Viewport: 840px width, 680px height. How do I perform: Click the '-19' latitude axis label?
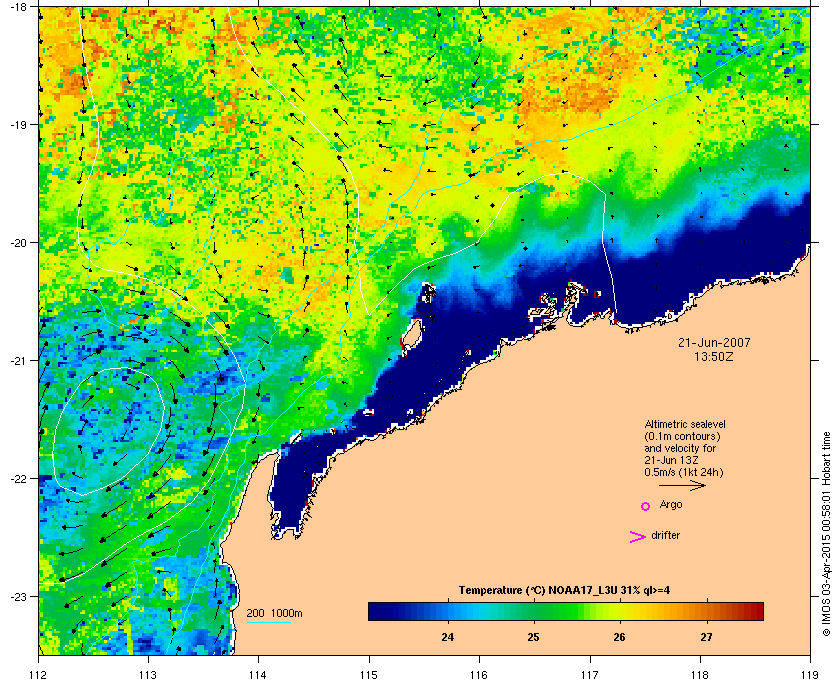pyautogui.click(x=18, y=125)
